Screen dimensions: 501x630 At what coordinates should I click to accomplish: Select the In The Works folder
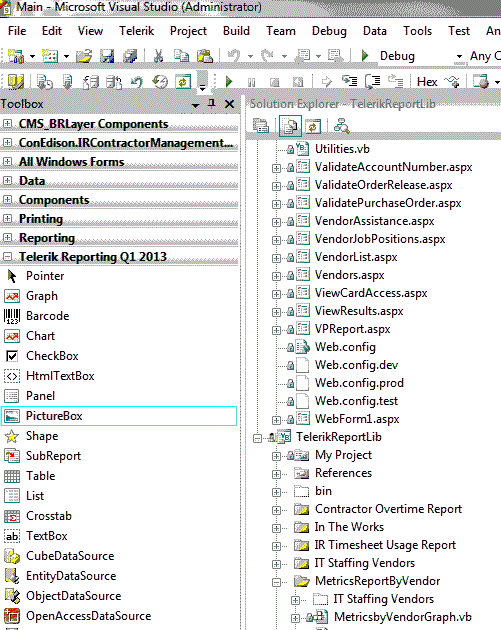[x=349, y=527]
